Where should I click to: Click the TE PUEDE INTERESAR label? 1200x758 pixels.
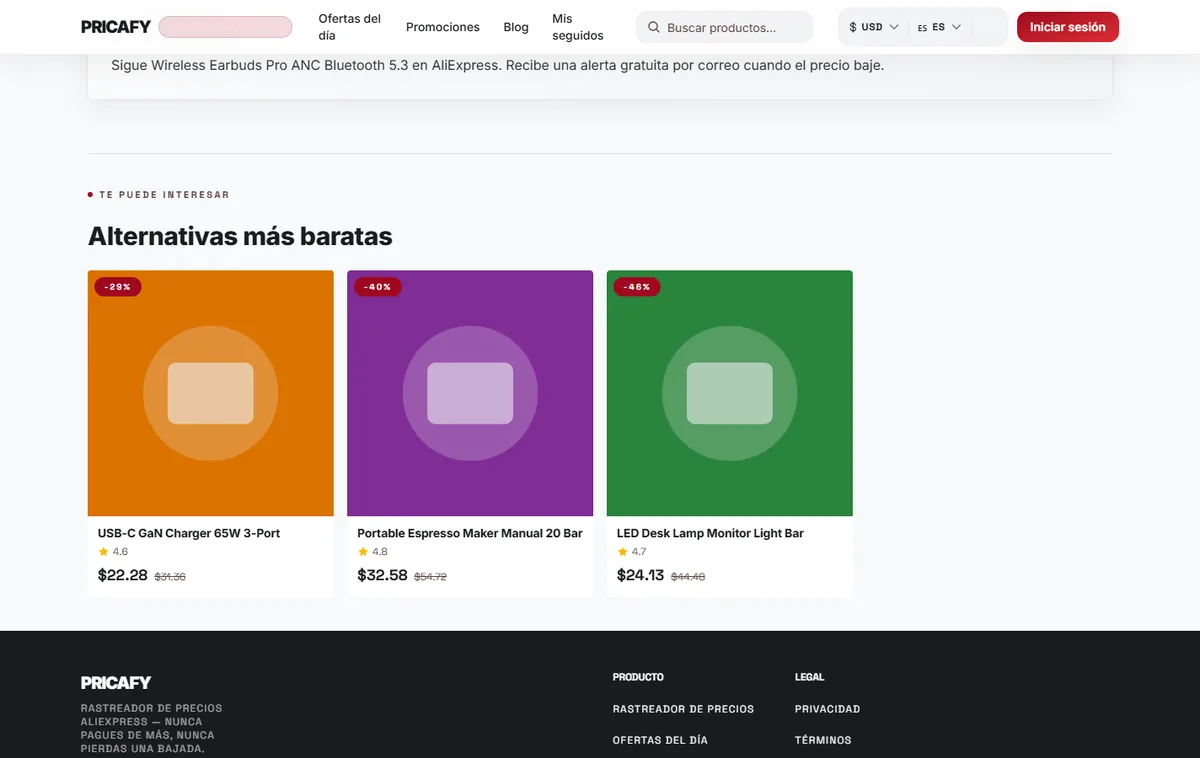click(165, 195)
